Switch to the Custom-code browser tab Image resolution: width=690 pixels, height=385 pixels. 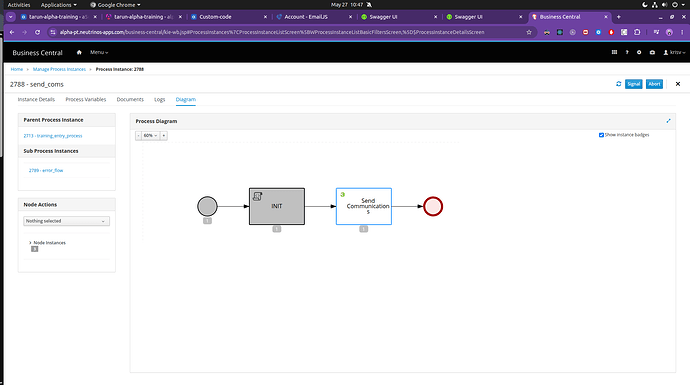point(229,17)
